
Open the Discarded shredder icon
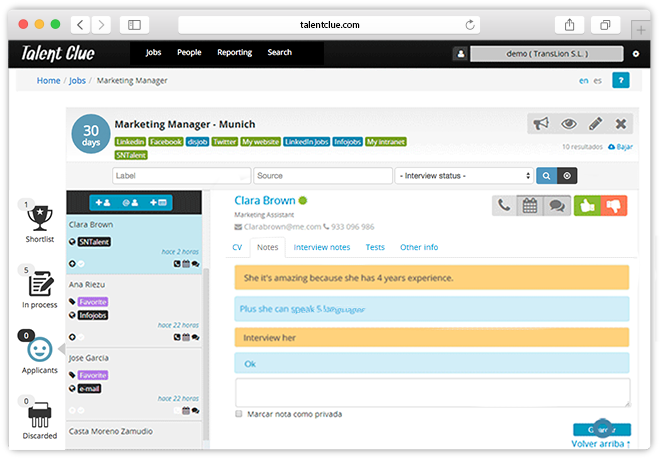[39, 416]
